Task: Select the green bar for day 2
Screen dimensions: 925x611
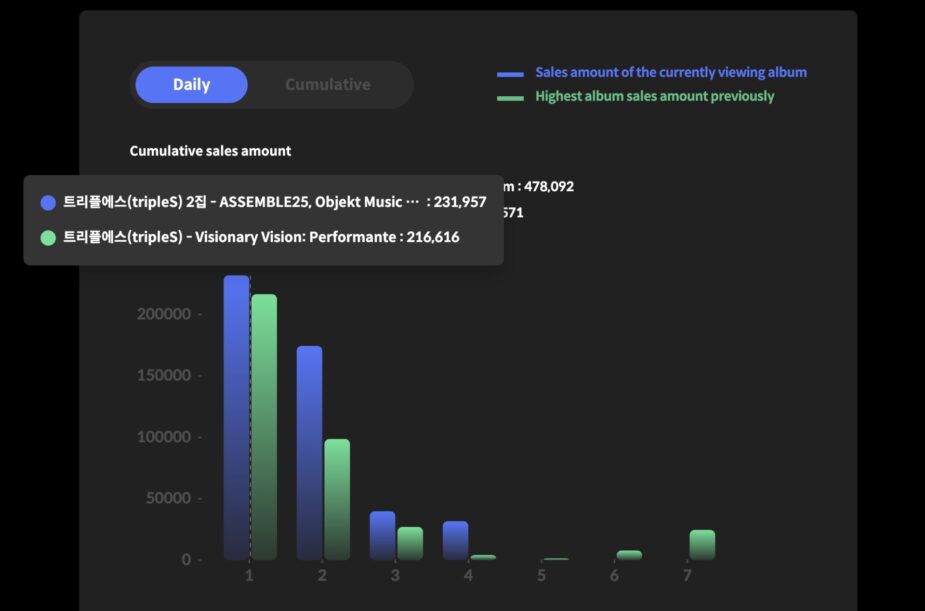Action: (337, 500)
